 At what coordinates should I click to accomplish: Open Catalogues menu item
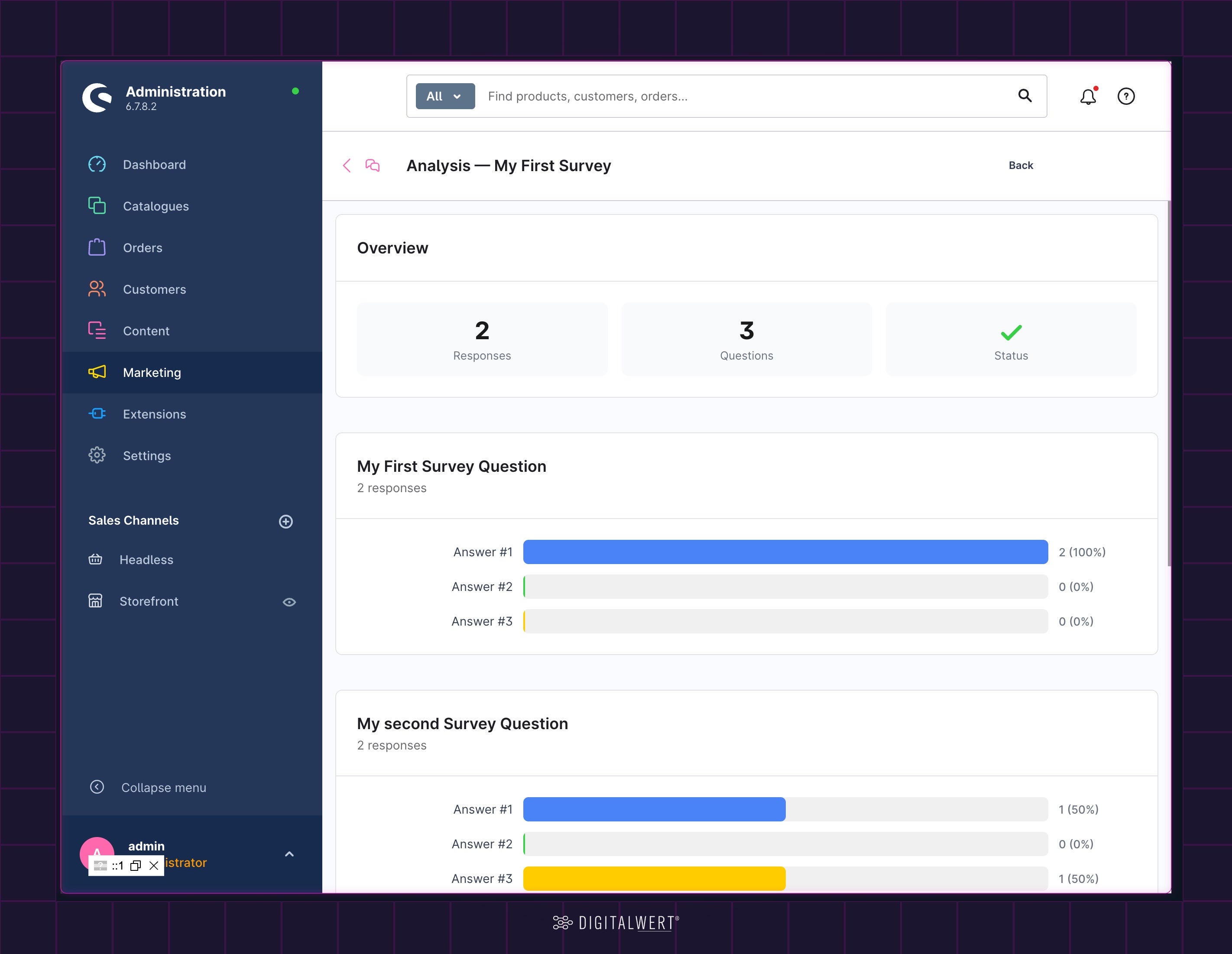pos(192,207)
